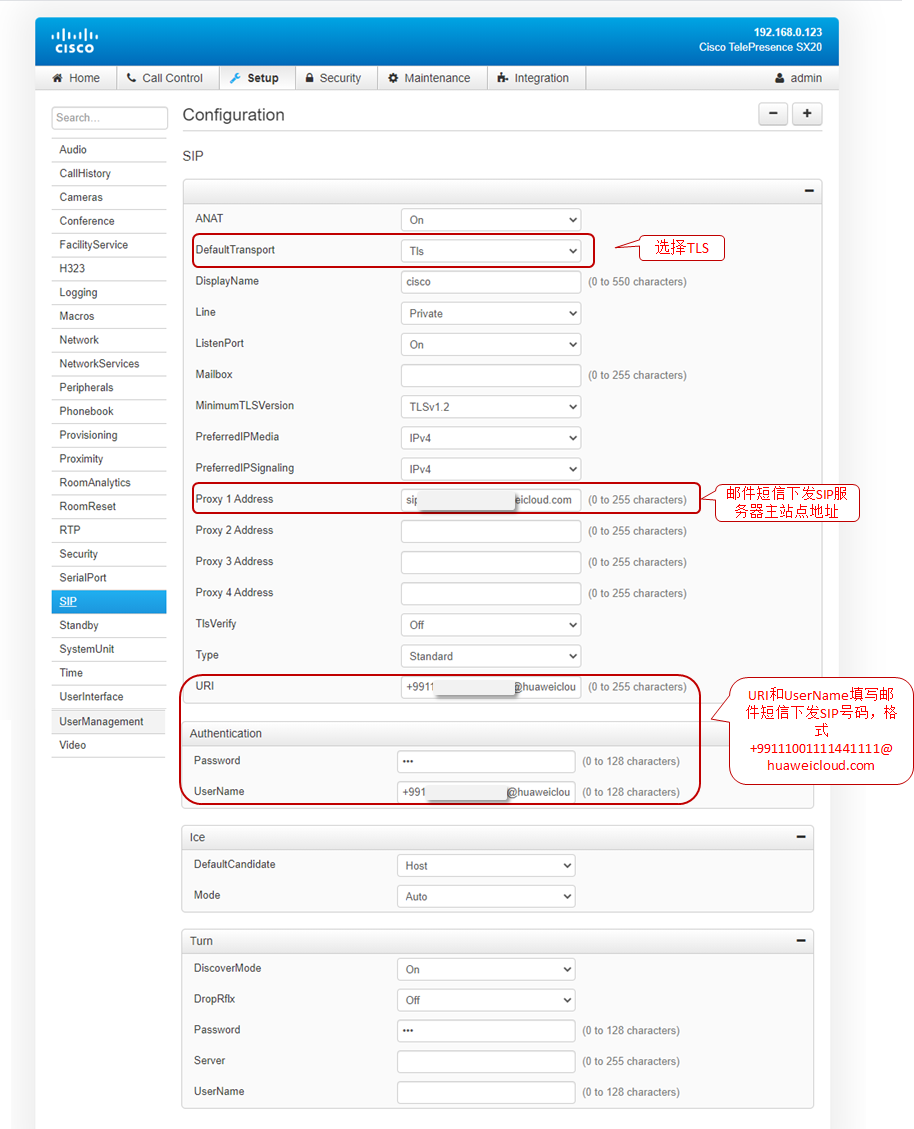Open Security tab with lock icon
This screenshot has height=1129, width=914.
332,78
